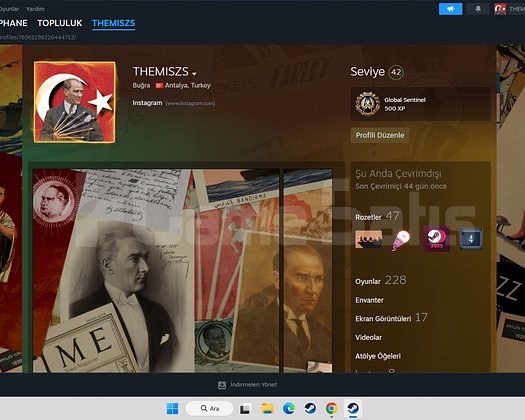525x420 pixels.
Task: Open the Envanter link
Action: pos(369,300)
